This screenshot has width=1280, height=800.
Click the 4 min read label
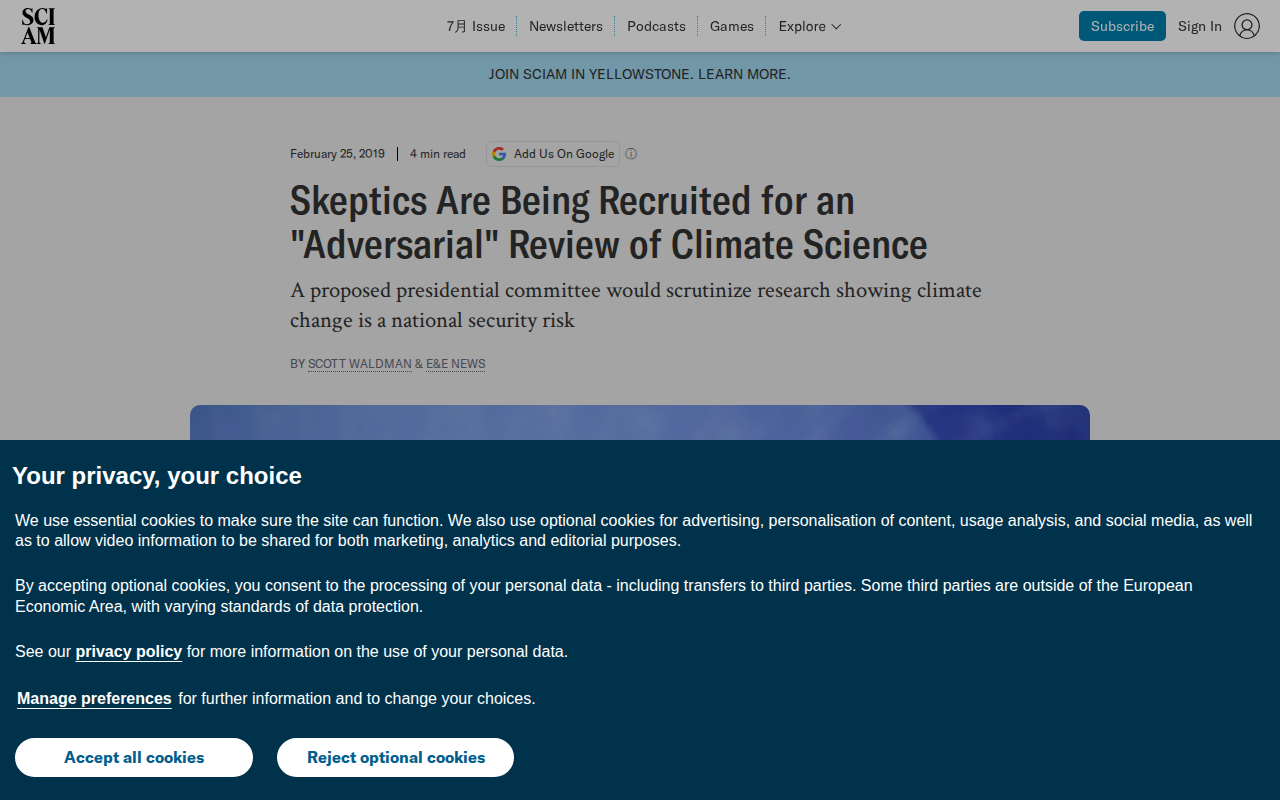[x=438, y=154]
